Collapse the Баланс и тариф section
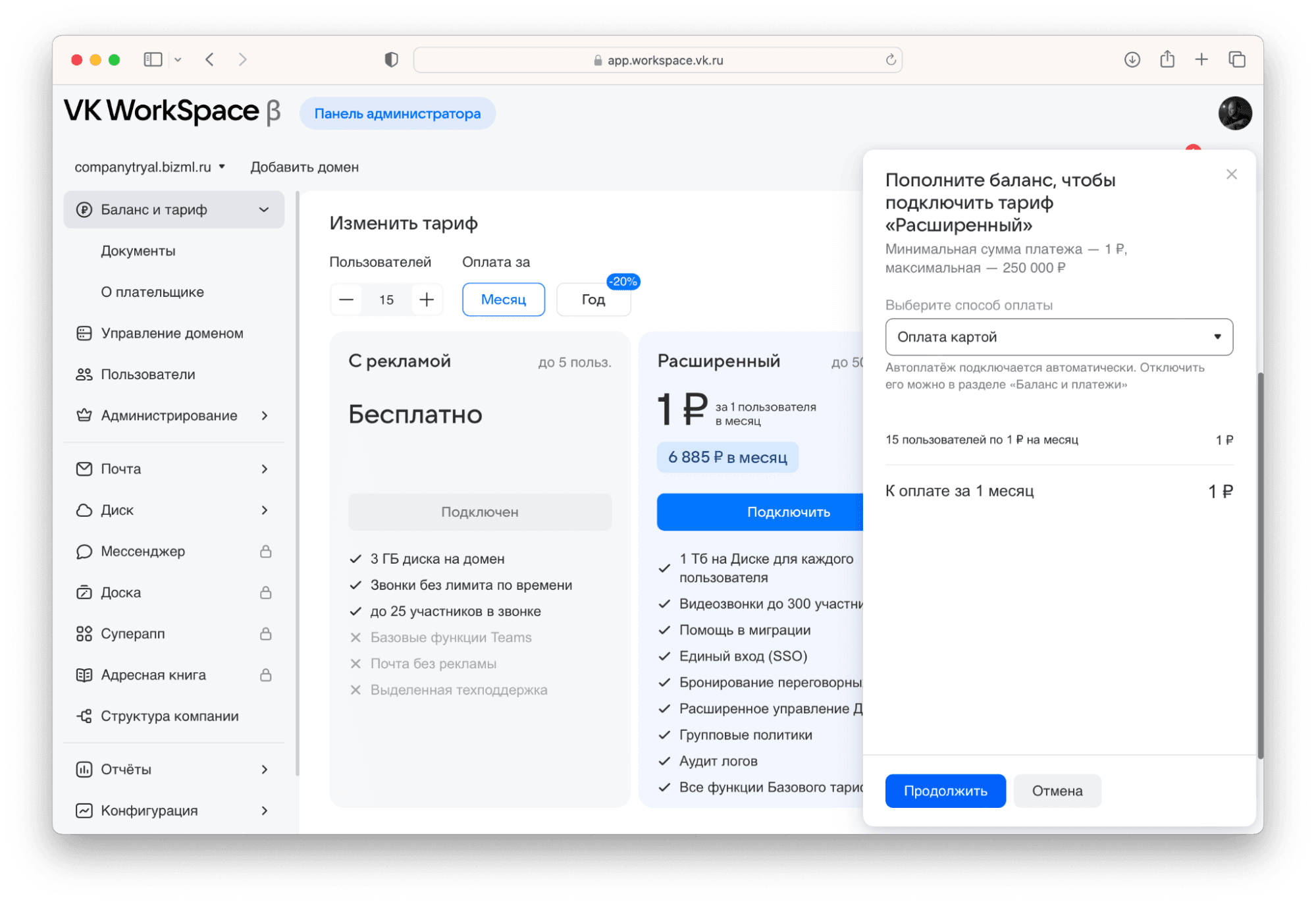 264,209
